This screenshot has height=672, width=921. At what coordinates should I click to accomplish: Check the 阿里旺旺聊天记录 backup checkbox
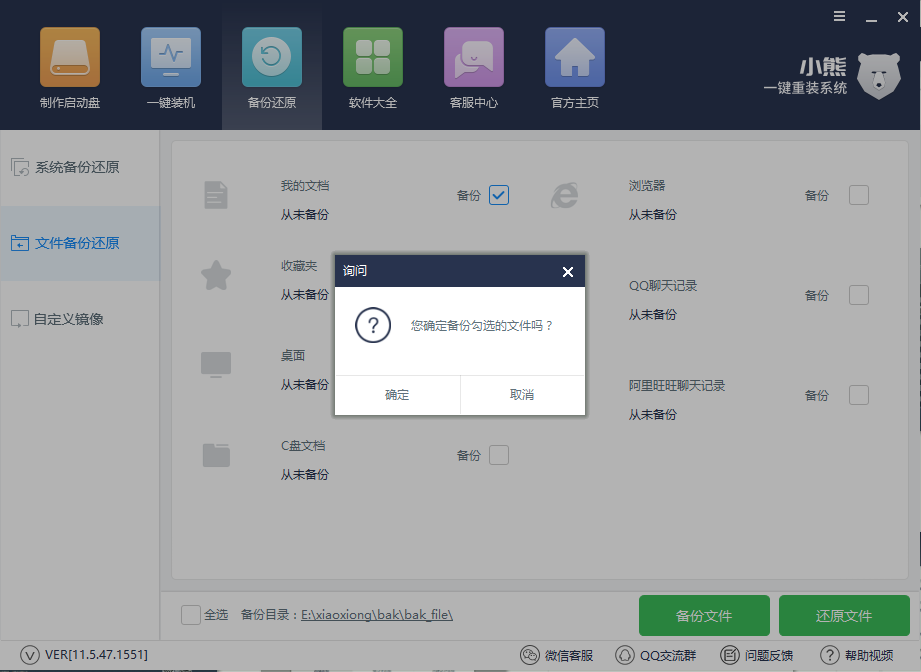(x=859, y=395)
